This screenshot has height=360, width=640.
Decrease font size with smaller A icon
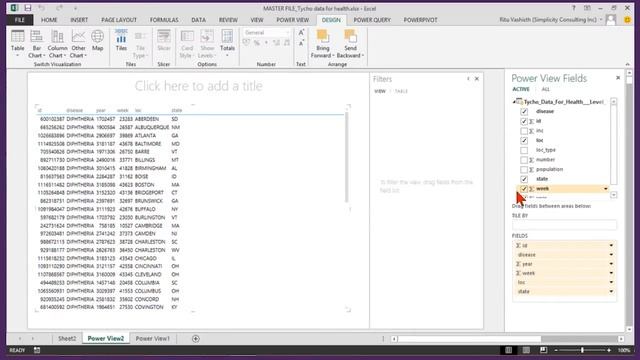click(x=301, y=43)
